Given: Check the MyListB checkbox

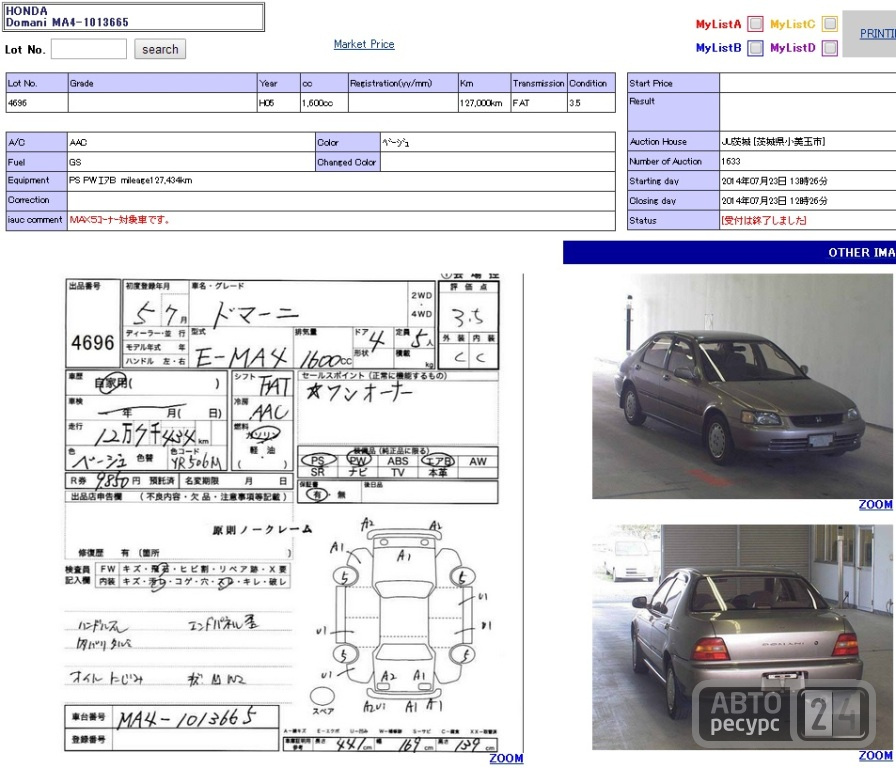Looking at the screenshot, I should point(755,48).
